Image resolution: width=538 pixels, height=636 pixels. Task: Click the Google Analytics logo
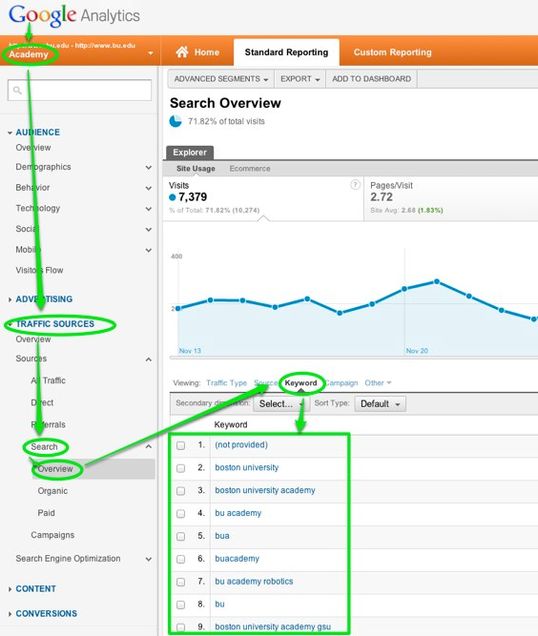74,15
